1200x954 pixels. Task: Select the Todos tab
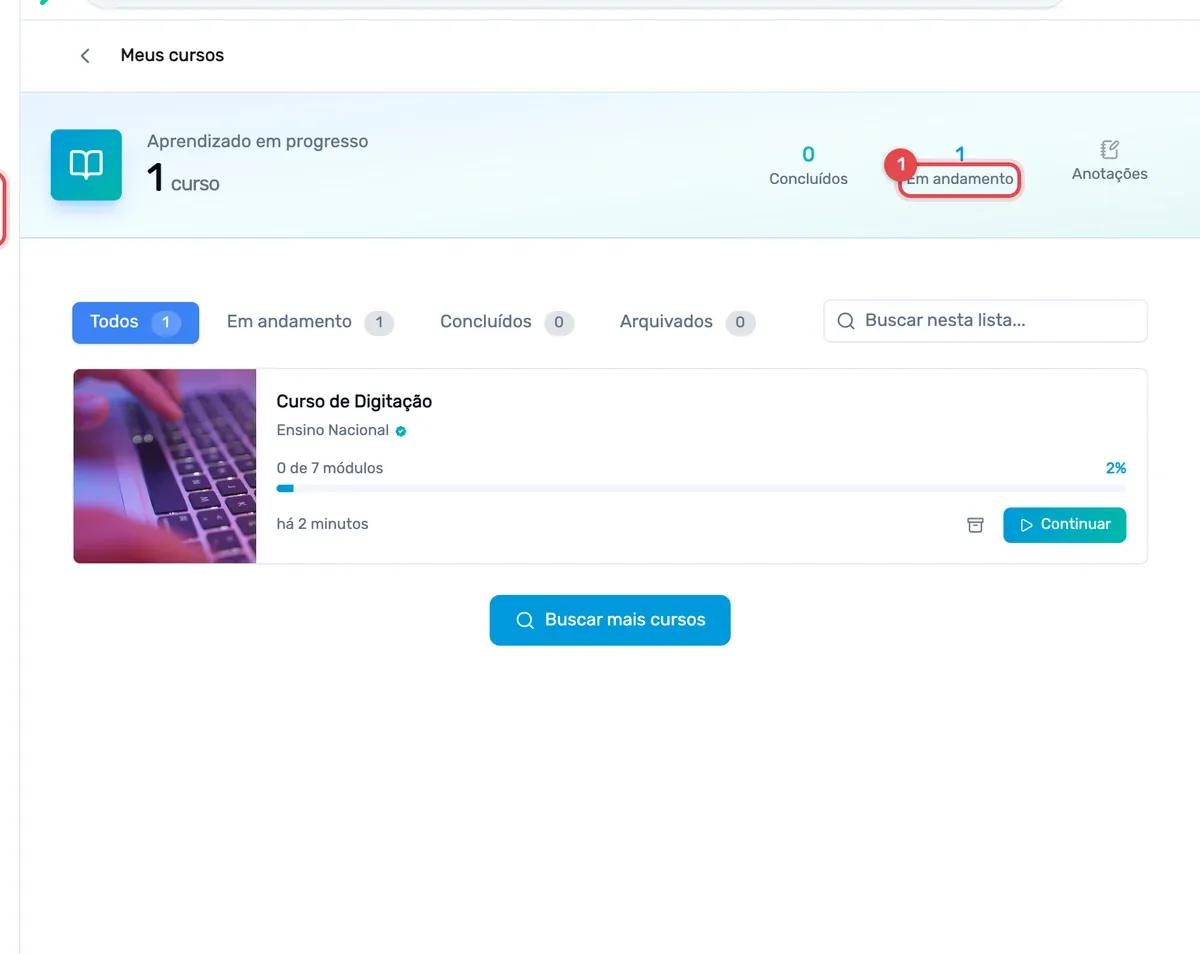(x=135, y=322)
